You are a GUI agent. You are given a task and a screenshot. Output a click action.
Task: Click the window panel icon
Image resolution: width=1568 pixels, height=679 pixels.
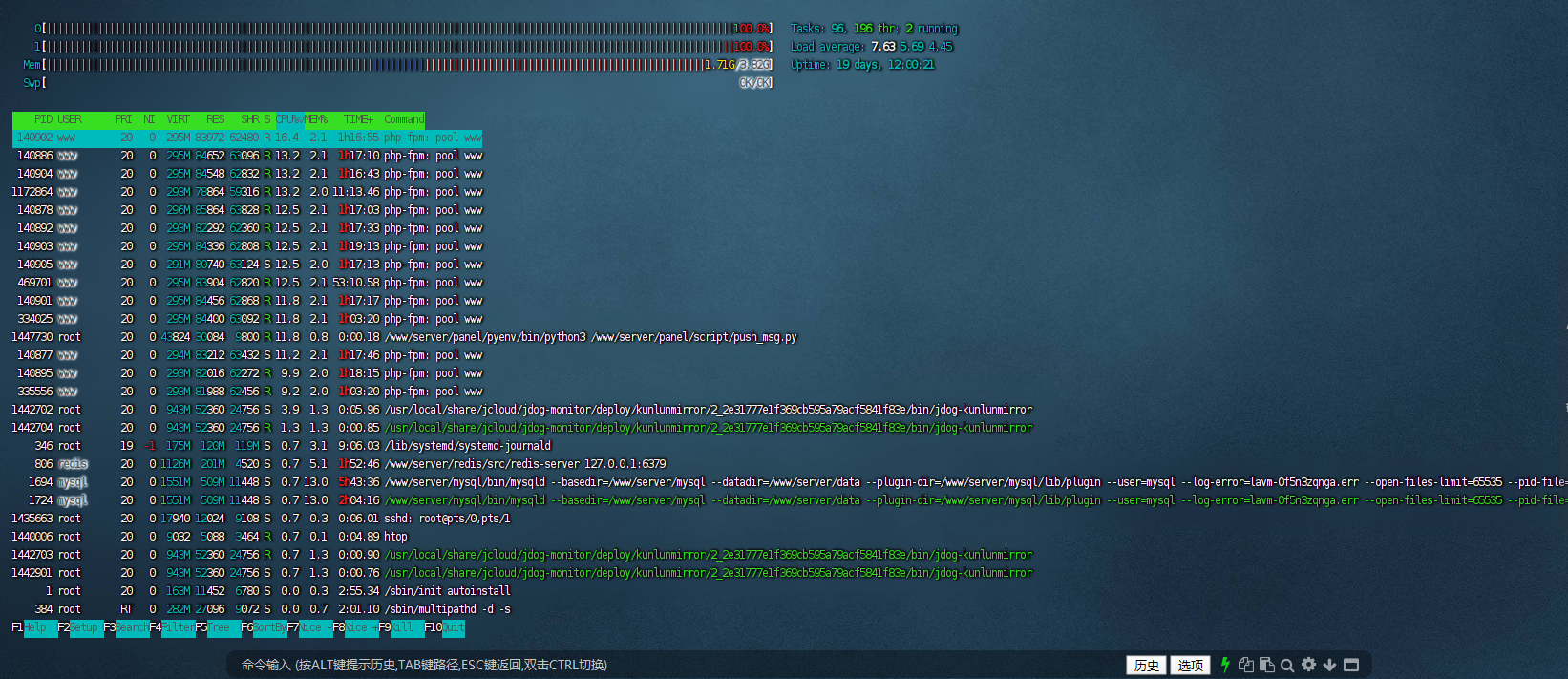coord(1351,665)
